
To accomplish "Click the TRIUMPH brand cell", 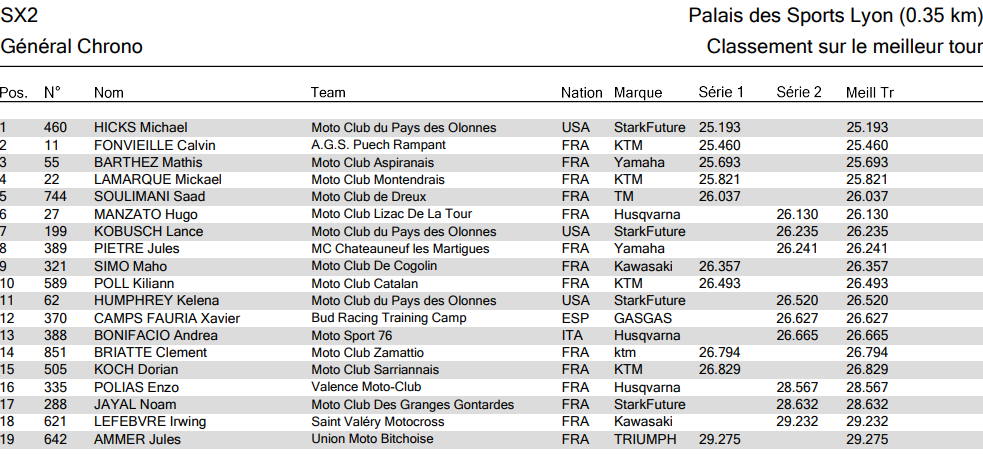I will coord(645,439).
